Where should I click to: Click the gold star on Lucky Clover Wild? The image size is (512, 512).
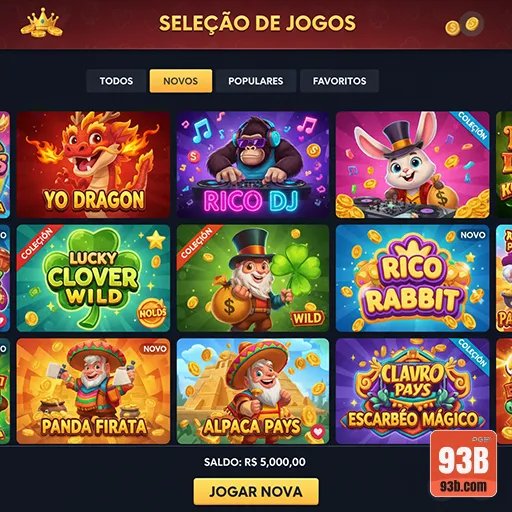(x=156, y=240)
